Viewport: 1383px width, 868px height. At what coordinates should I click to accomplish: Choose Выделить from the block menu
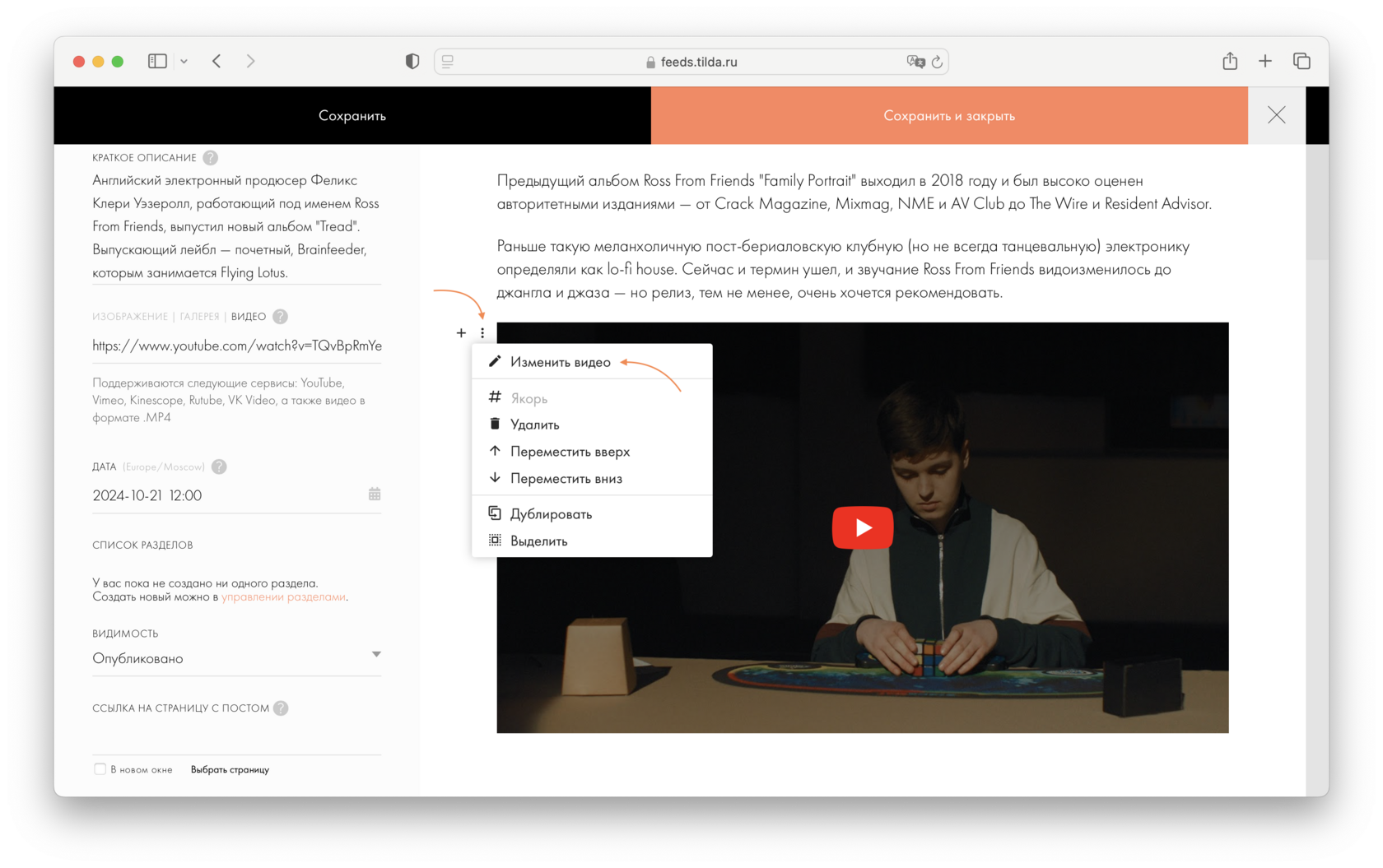[x=592, y=541]
